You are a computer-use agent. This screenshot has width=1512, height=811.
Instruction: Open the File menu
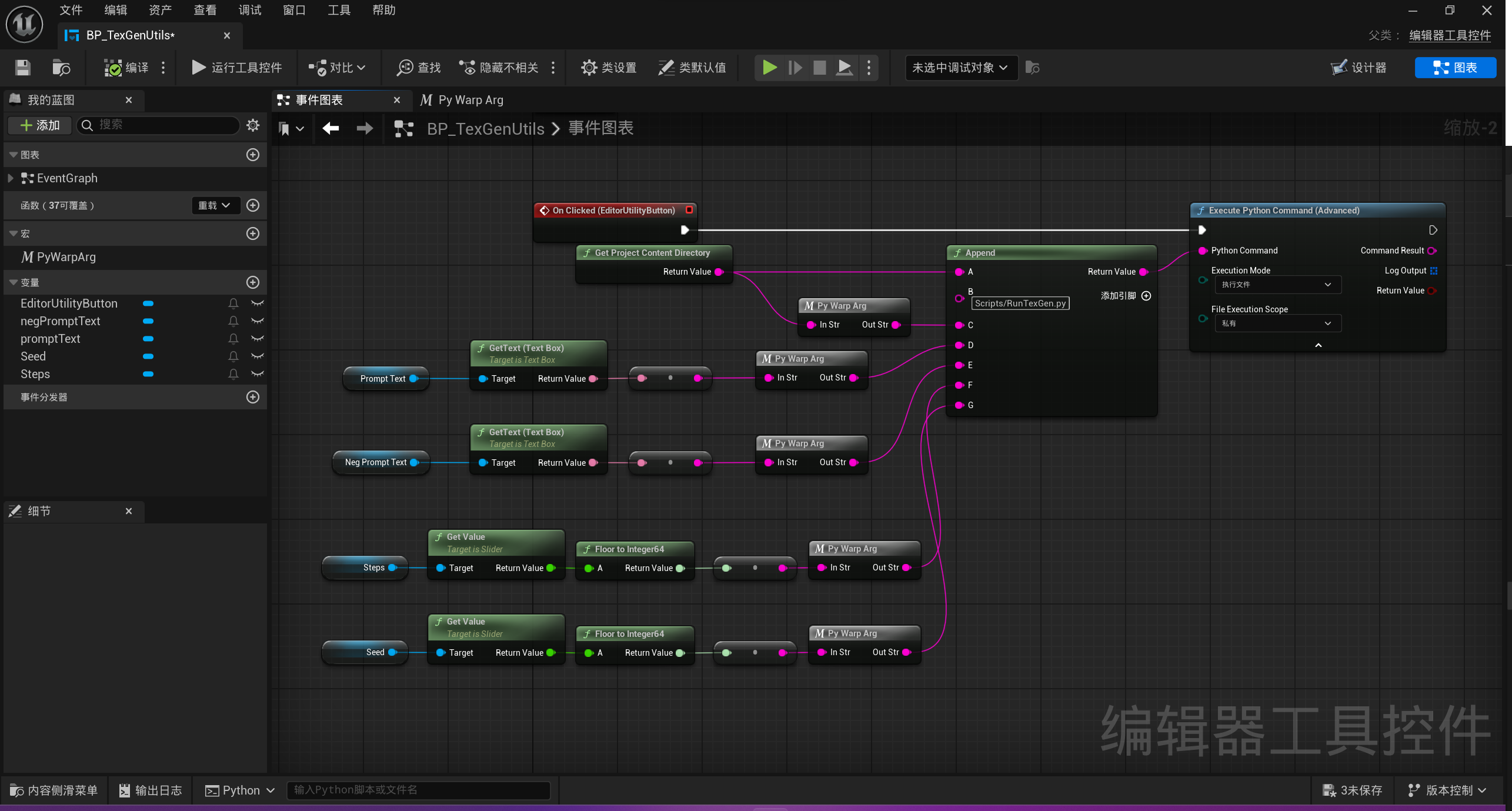[x=71, y=10]
